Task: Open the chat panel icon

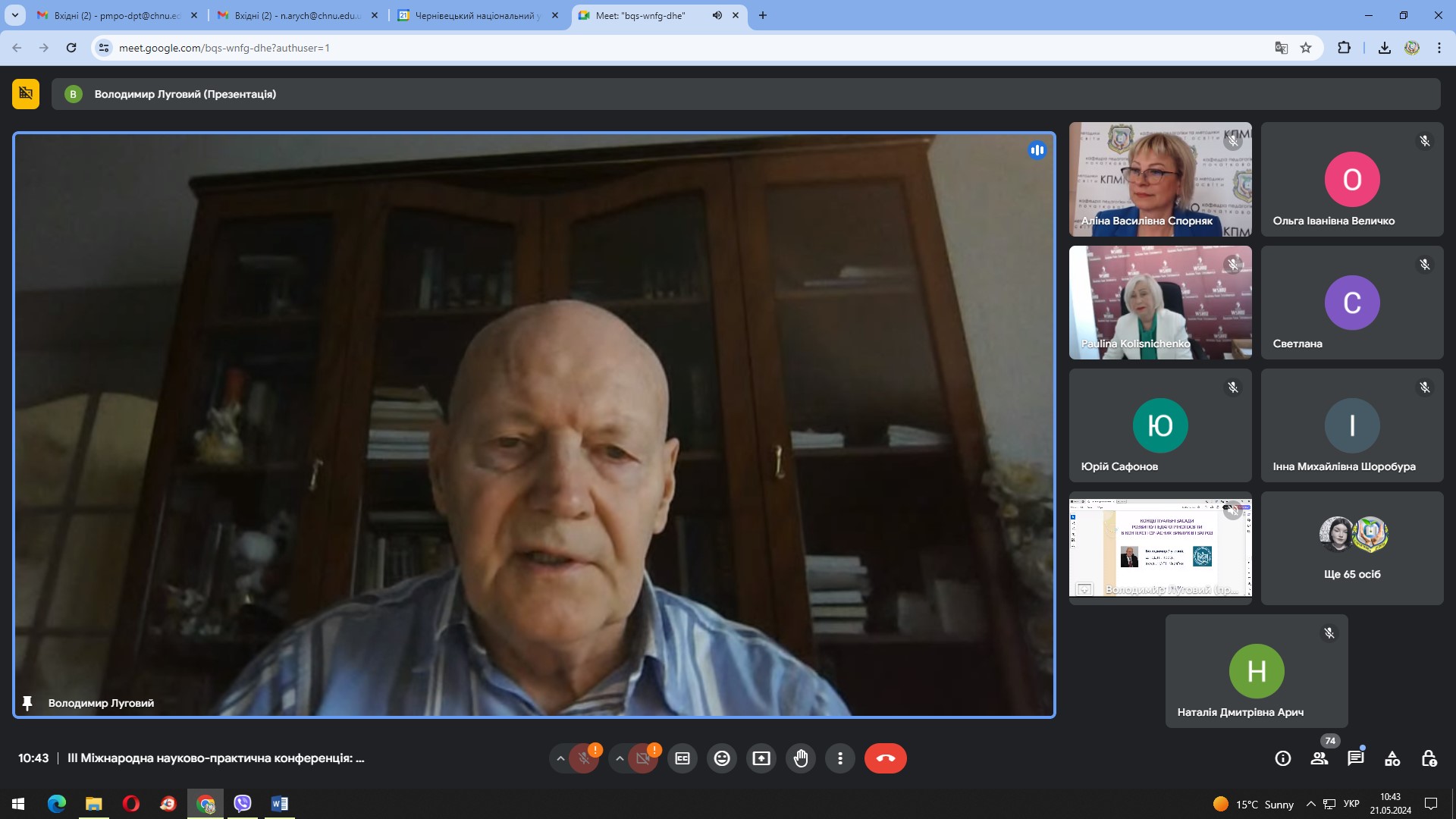Action: pos(1355,758)
